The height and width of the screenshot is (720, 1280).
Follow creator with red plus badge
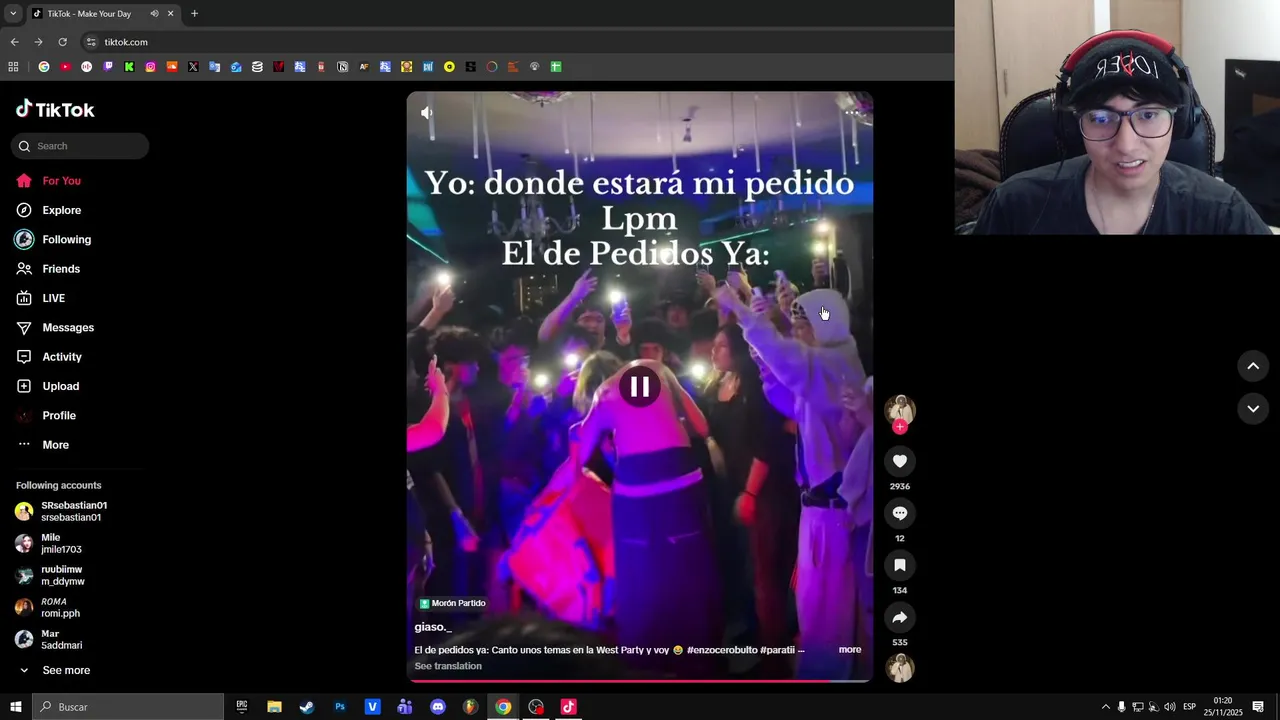[x=900, y=427]
